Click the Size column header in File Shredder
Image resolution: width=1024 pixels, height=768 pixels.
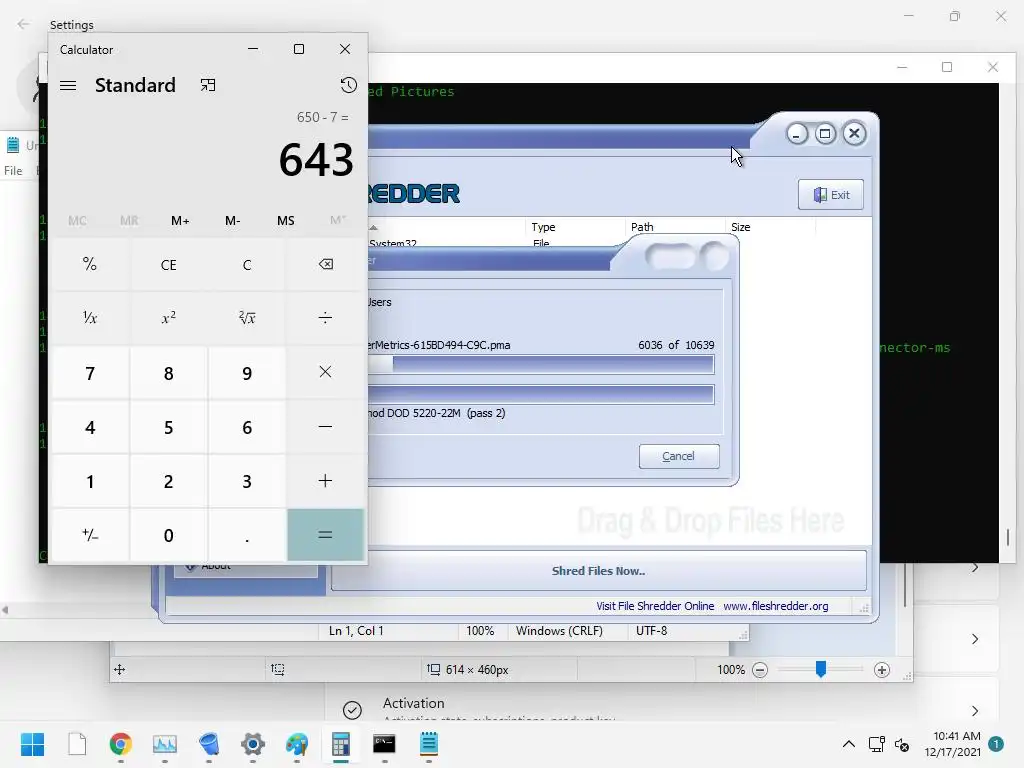click(x=770, y=227)
